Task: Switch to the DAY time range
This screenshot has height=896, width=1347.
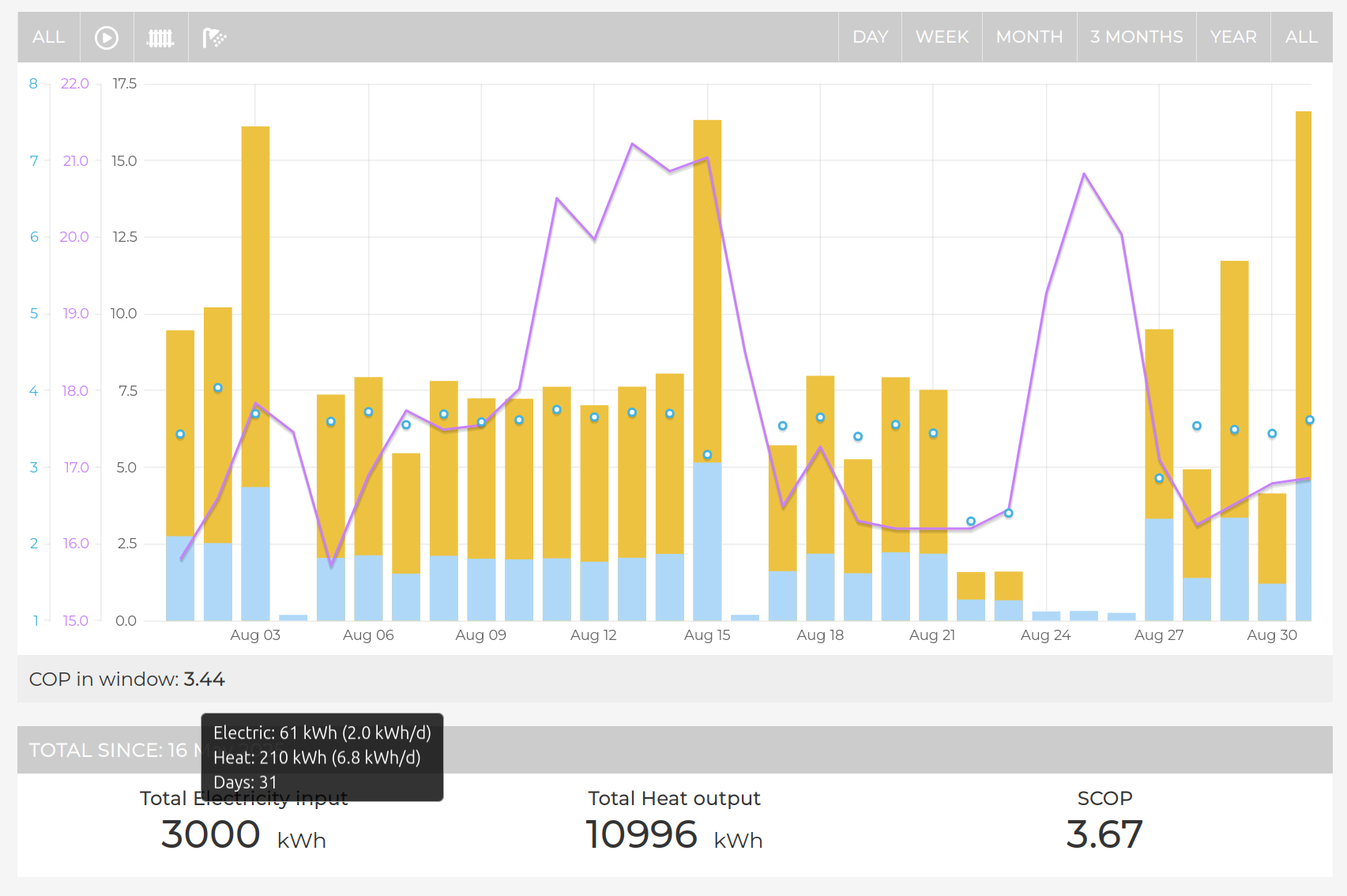Action: [870, 37]
